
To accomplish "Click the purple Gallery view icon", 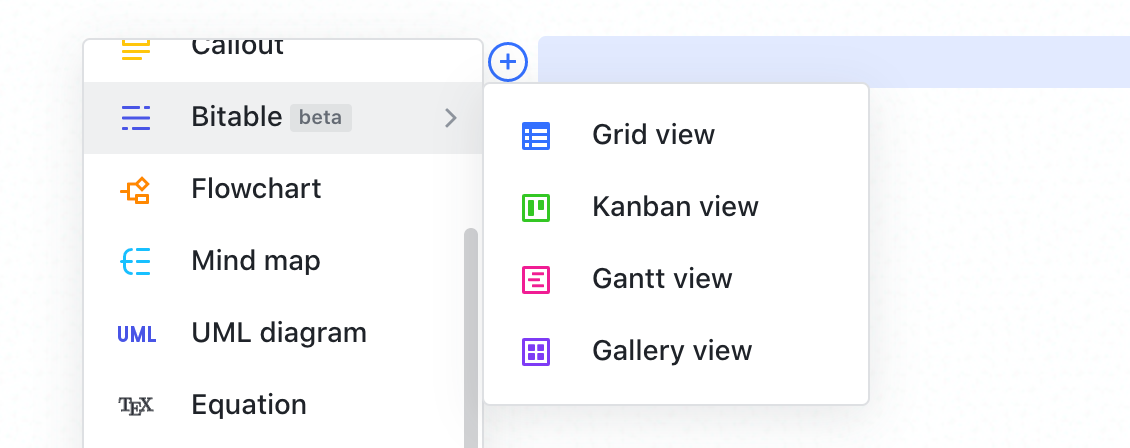I will tap(536, 352).
